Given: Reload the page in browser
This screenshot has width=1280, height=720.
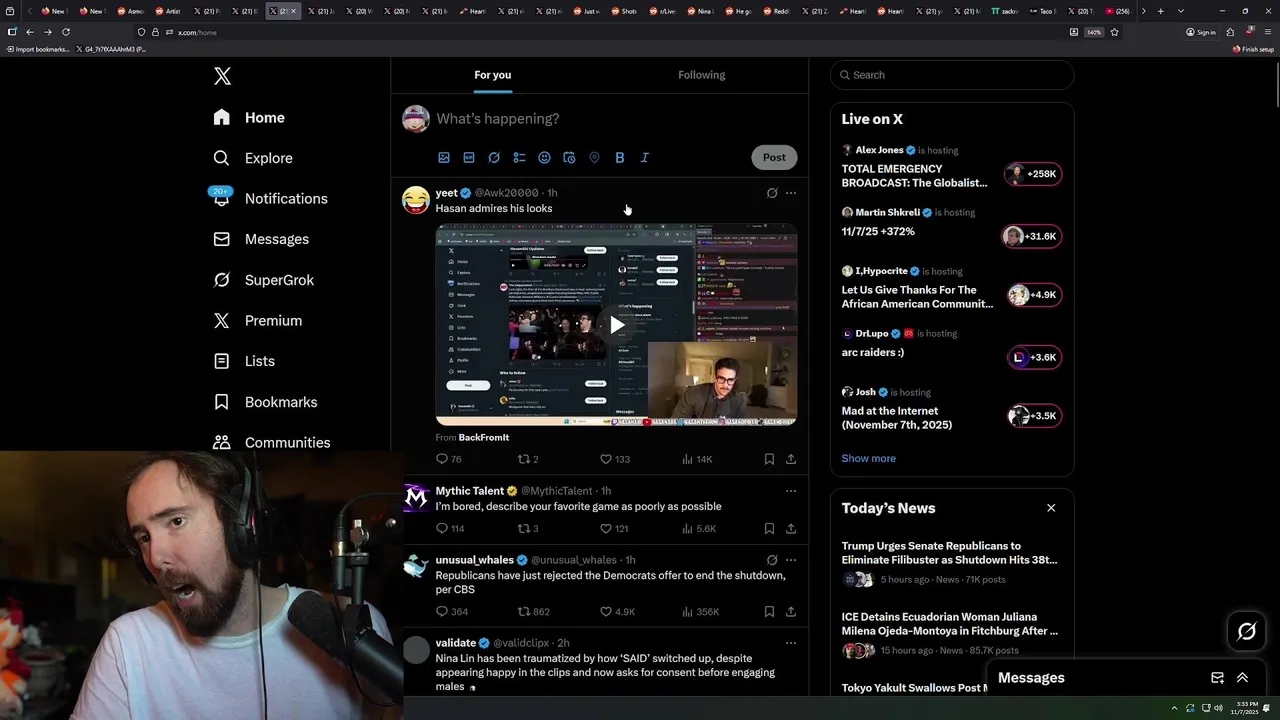Looking at the screenshot, I should point(66,32).
